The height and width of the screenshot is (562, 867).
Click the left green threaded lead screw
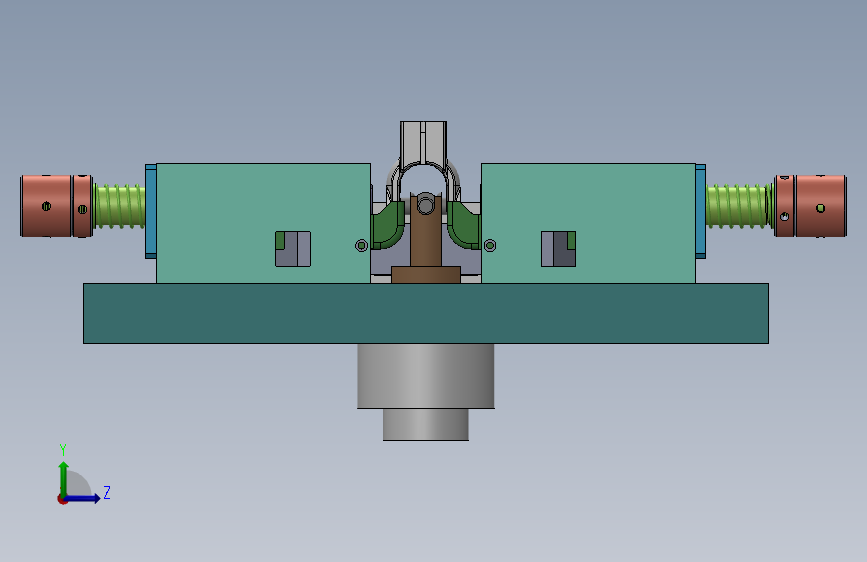pos(119,206)
